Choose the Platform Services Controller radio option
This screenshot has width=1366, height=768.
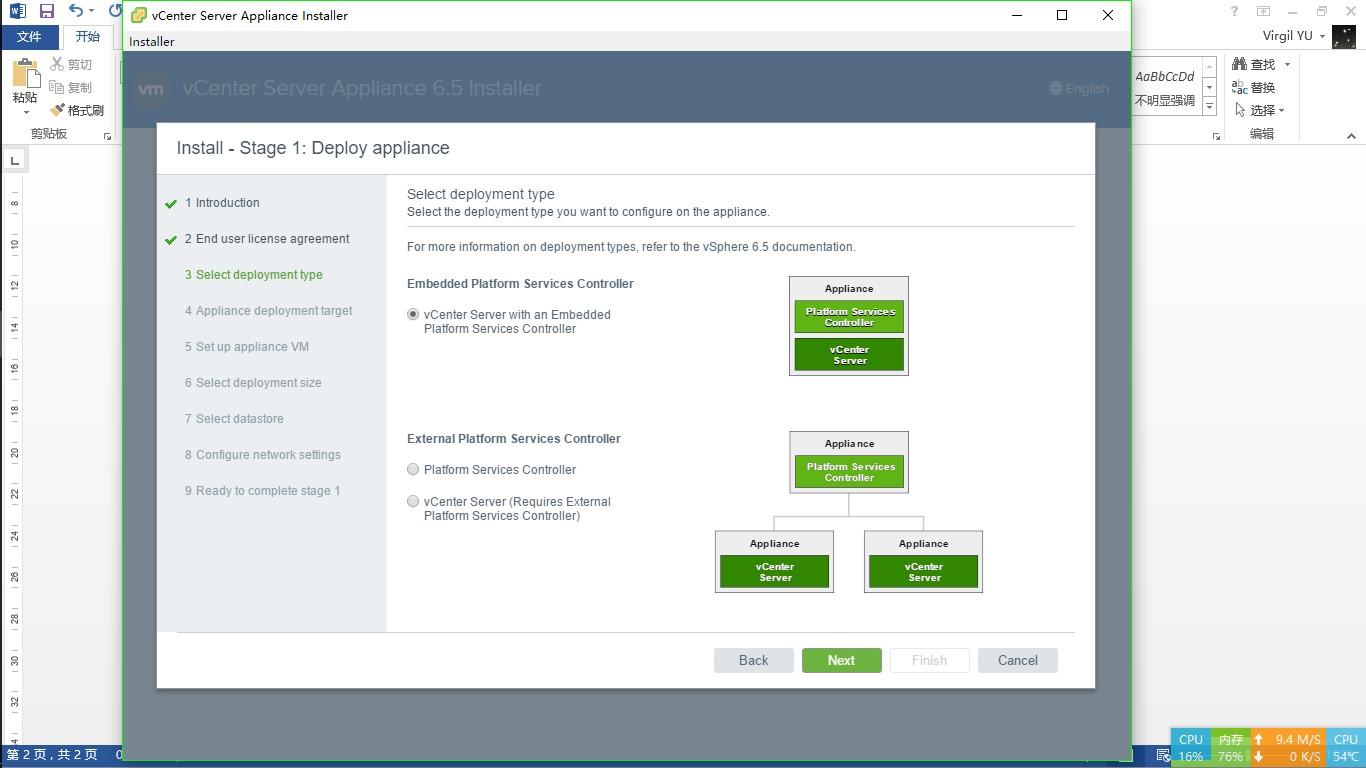pyautogui.click(x=413, y=469)
